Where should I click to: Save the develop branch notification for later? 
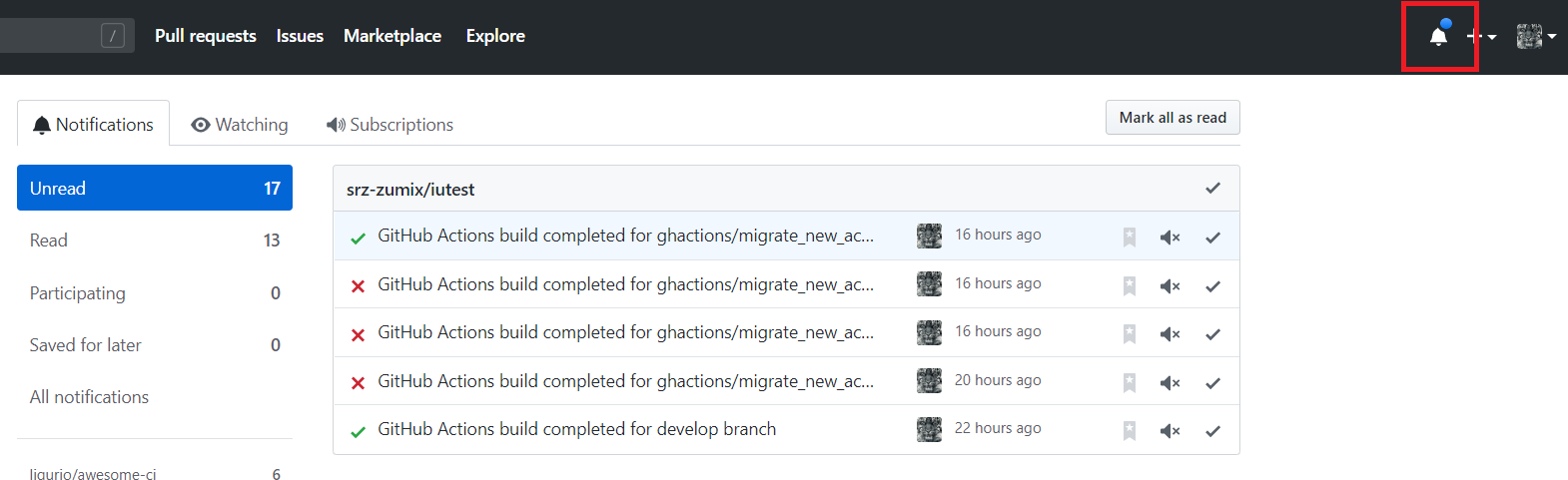[1130, 430]
